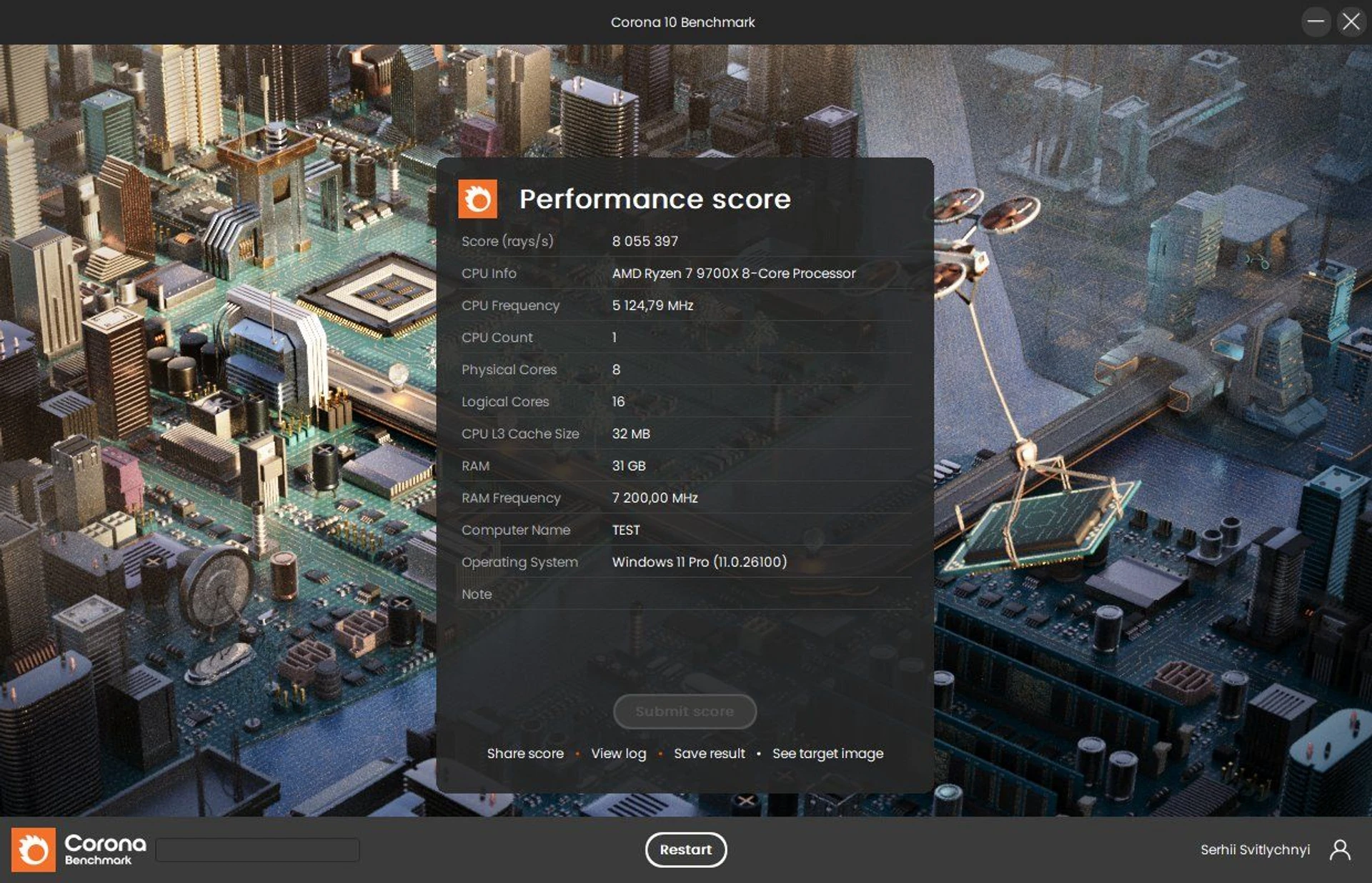1372x883 pixels.
Task: Select the score value 8 055 397
Action: tap(645, 241)
